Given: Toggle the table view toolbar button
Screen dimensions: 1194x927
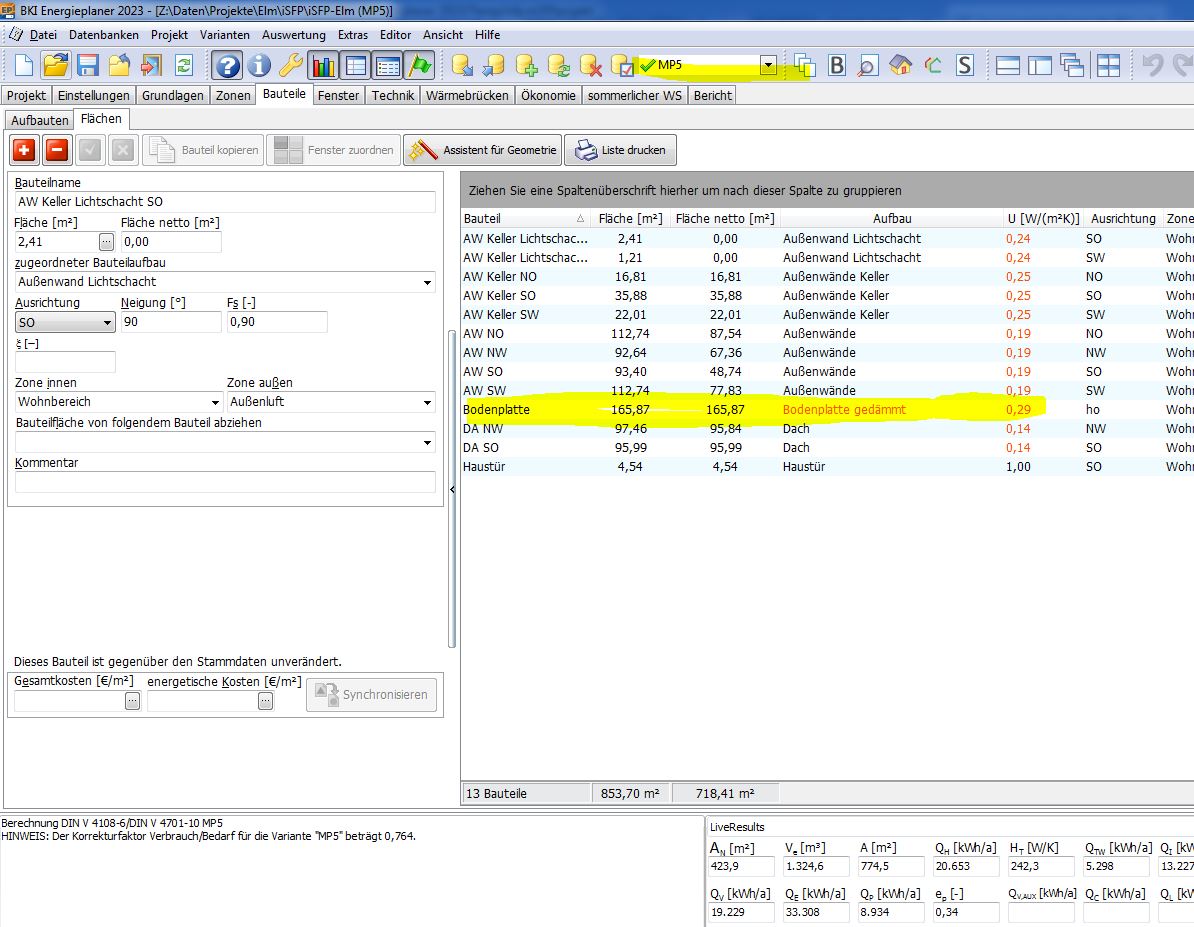Looking at the screenshot, I should tap(355, 66).
